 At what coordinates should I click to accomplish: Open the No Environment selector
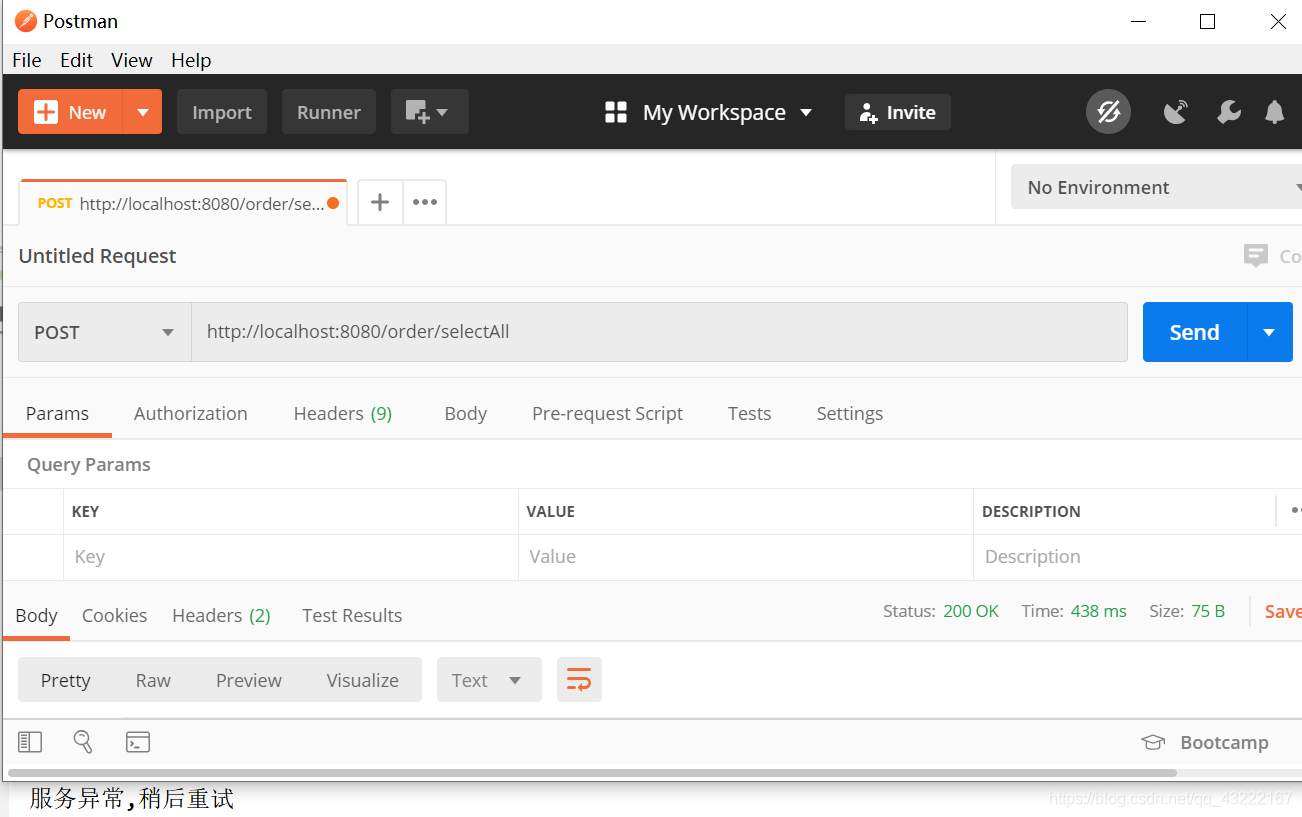pyautogui.click(x=1158, y=187)
